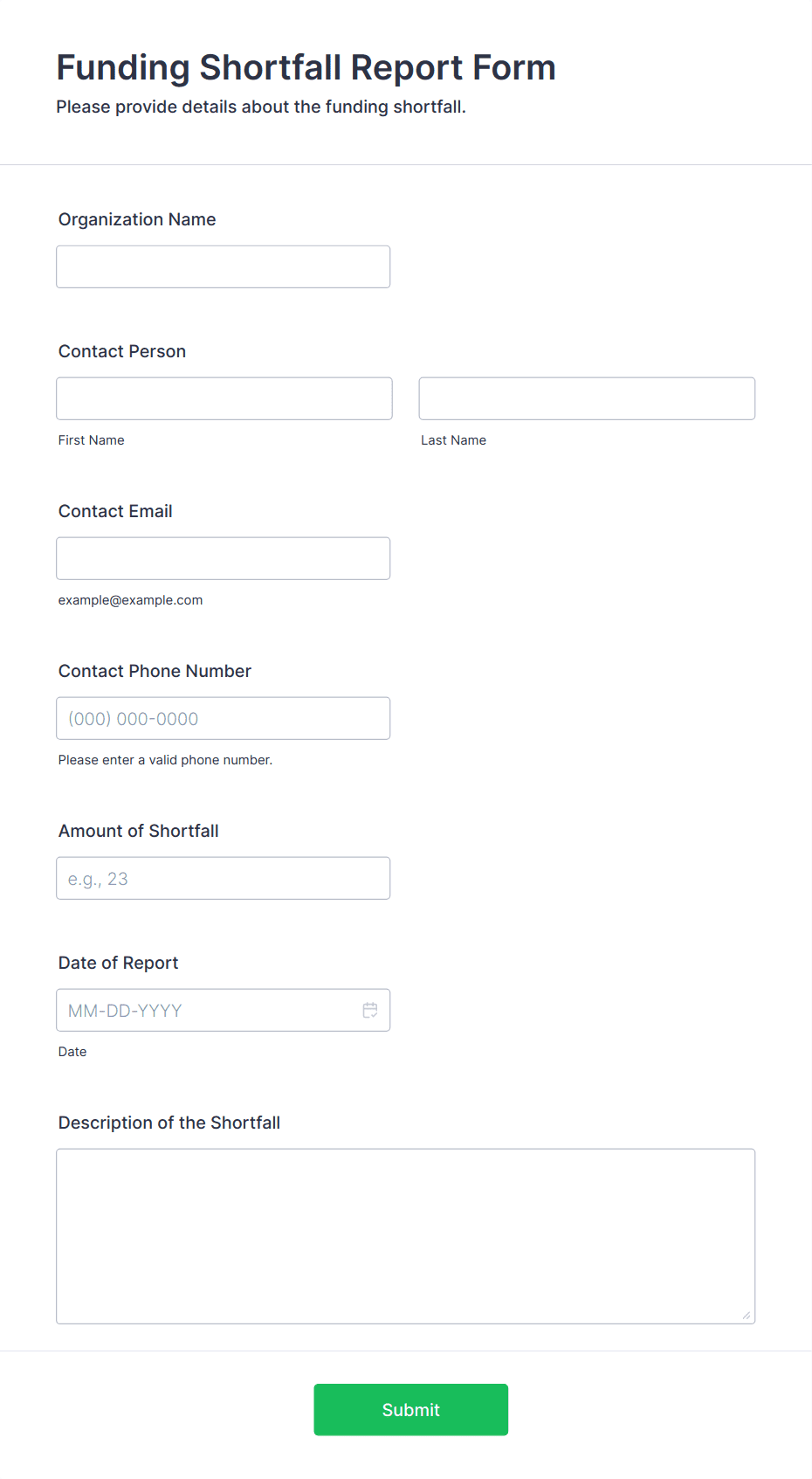
Task: Grab the textarea resize handle corner
Action: (x=747, y=1315)
